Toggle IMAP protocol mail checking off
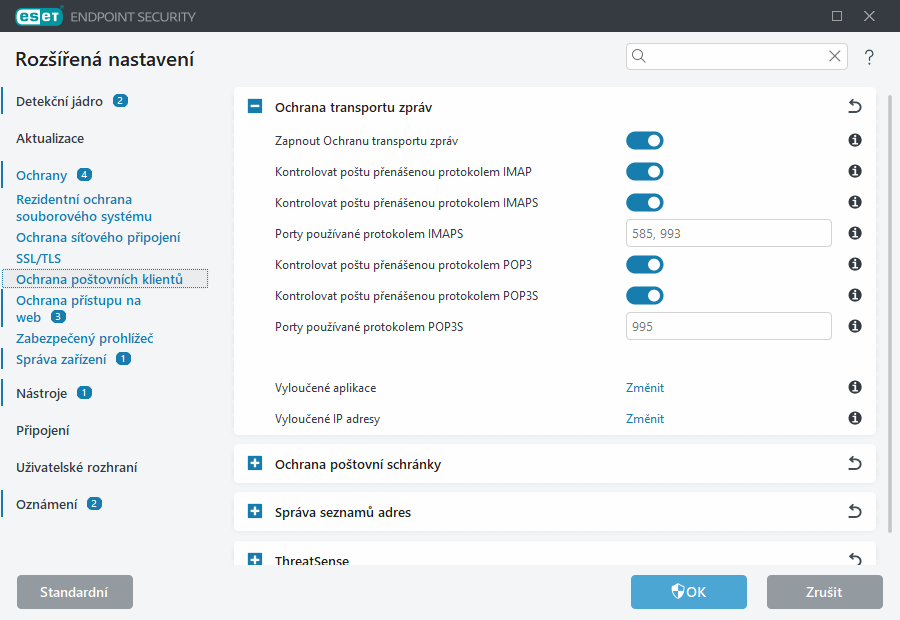900x620 pixels. coord(645,172)
